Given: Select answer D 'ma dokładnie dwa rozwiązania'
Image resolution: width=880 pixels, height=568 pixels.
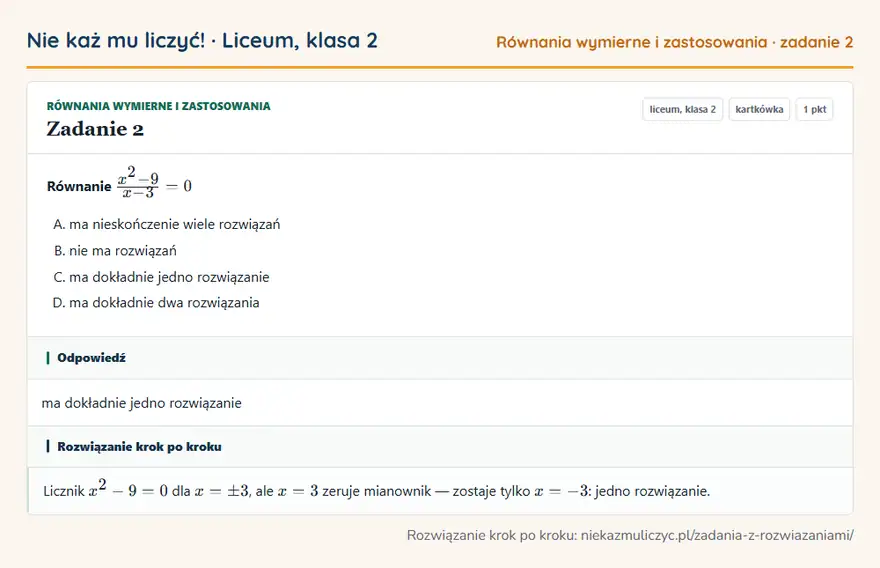Looking at the screenshot, I should (156, 303).
